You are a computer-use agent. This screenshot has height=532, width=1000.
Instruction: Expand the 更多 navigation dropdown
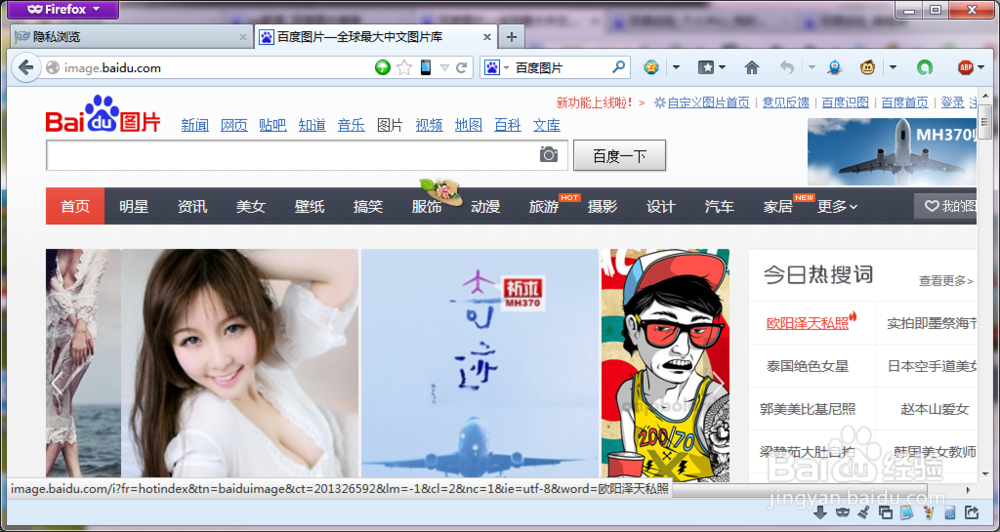click(x=837, y=206)
